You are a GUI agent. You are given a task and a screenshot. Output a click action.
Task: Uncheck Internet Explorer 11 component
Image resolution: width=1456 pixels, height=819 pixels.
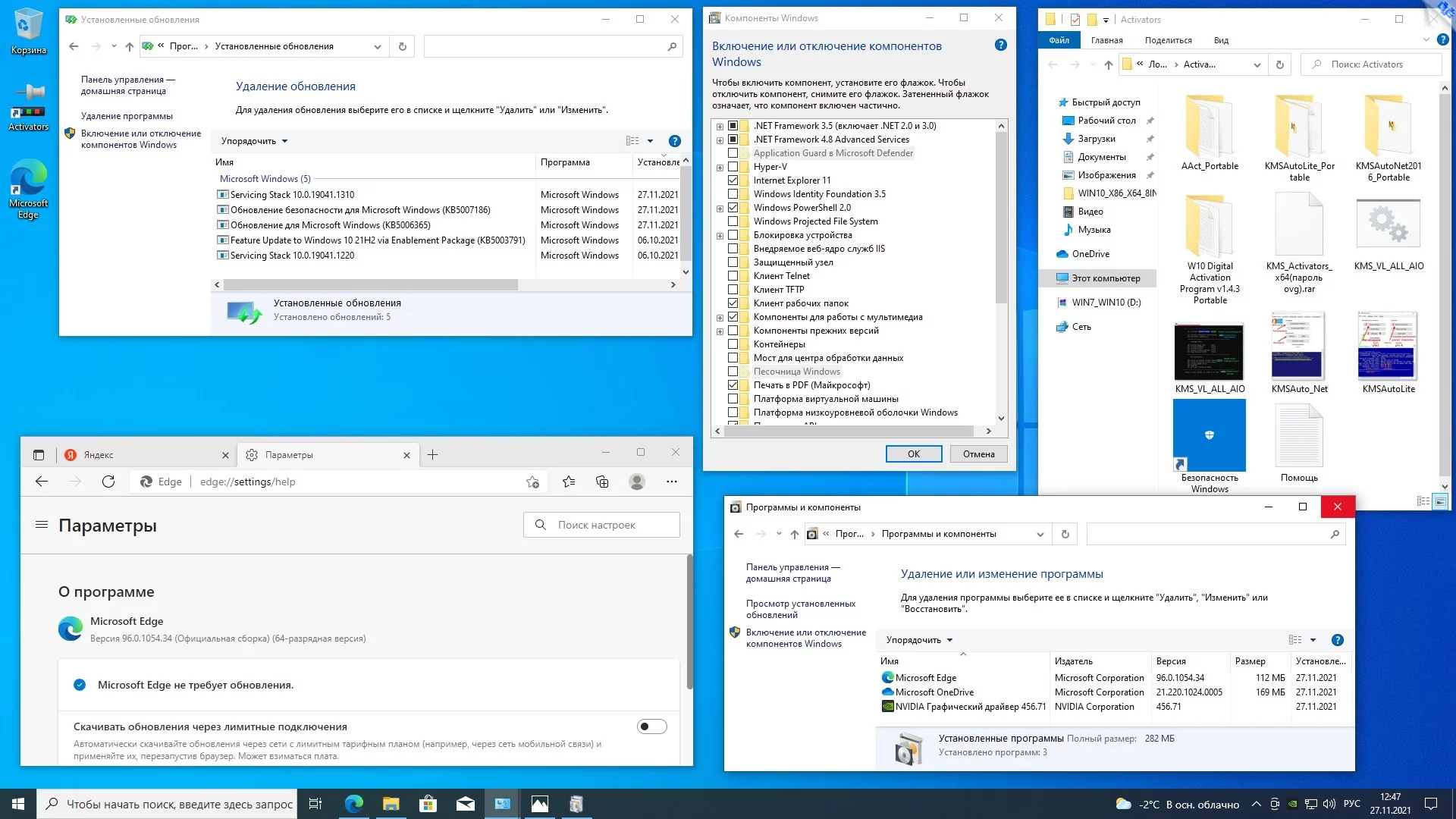click(x=733, y=180)
